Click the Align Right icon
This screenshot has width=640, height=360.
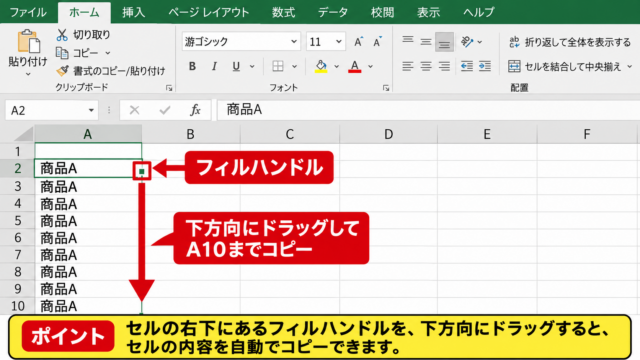tap(444, 66)
